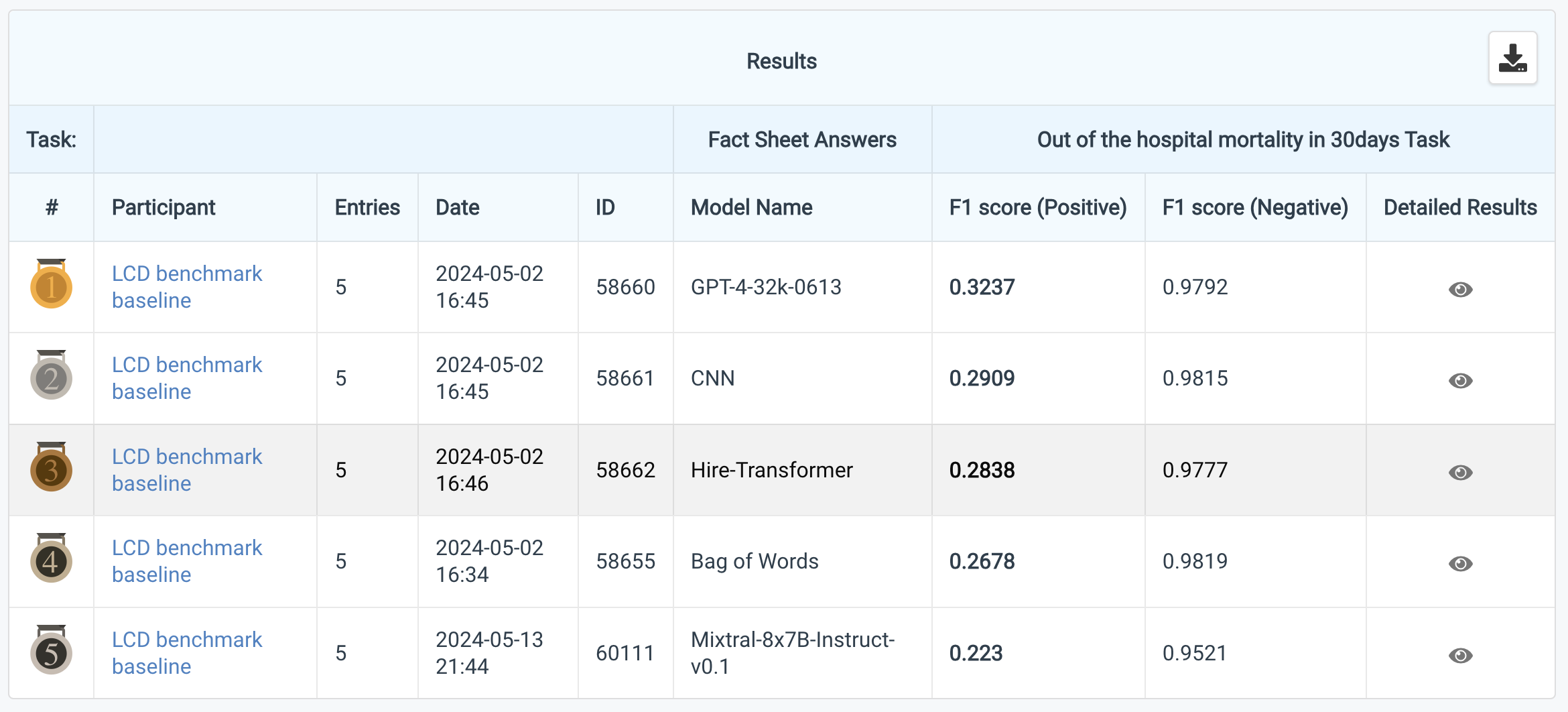Image resolution: width=1568 pixels, height=712 pixels.
Task: Click the fifth-place rank badge
Action: (51, 651)
